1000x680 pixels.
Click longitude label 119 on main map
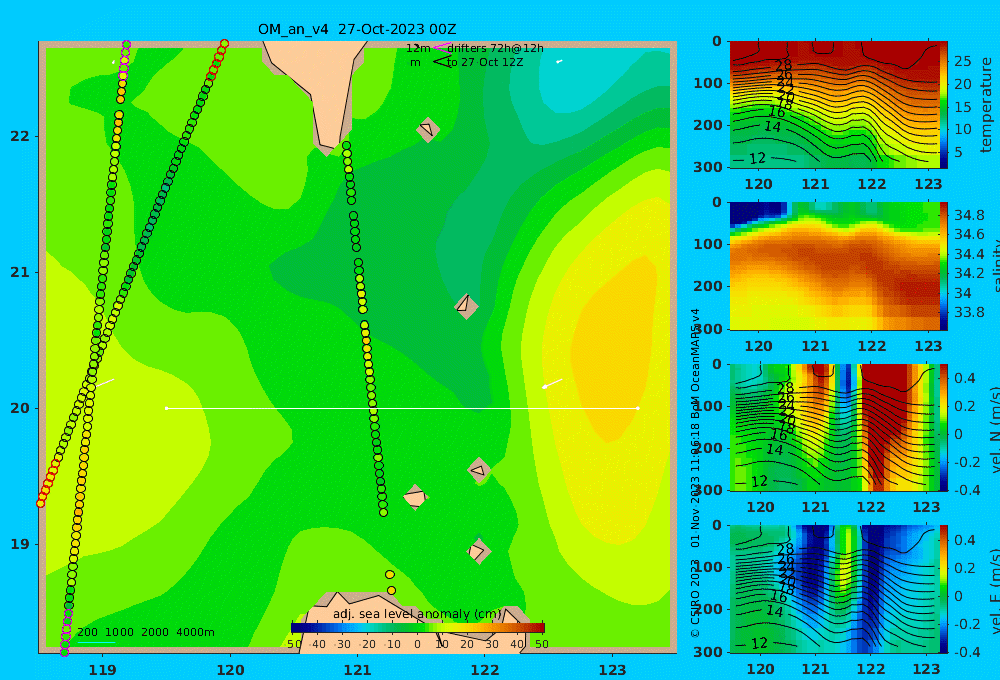tap(103, 670)
